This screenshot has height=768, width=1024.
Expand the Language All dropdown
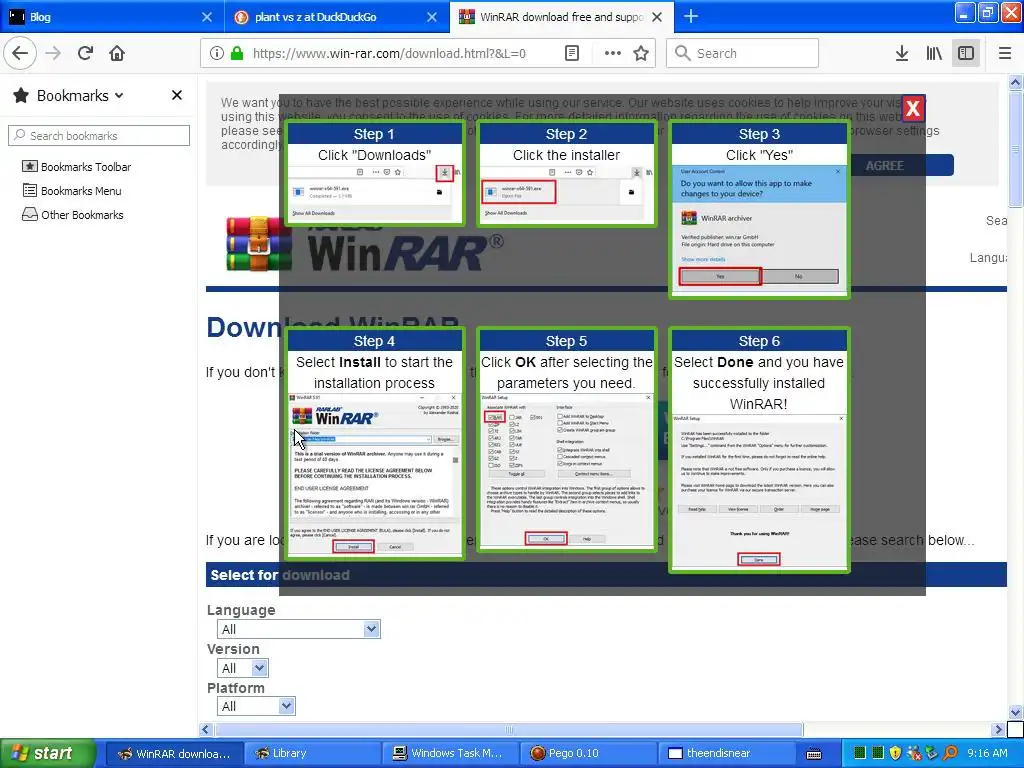click(298, 629)
